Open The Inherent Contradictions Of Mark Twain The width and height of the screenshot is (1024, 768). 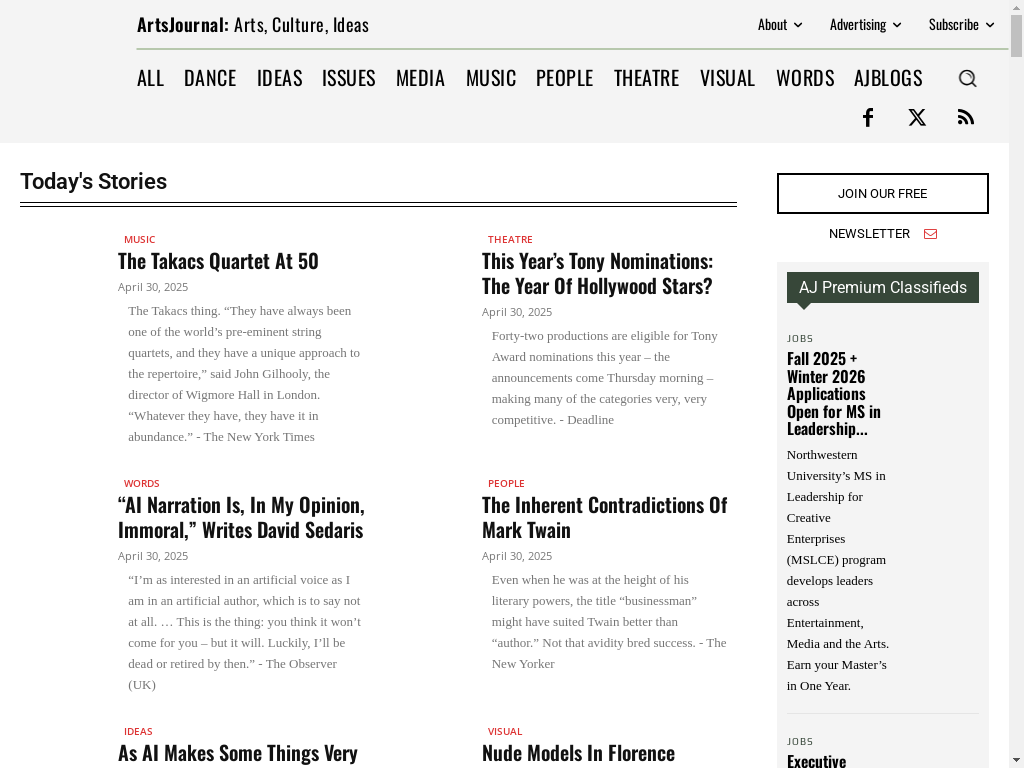pos(605,517)
